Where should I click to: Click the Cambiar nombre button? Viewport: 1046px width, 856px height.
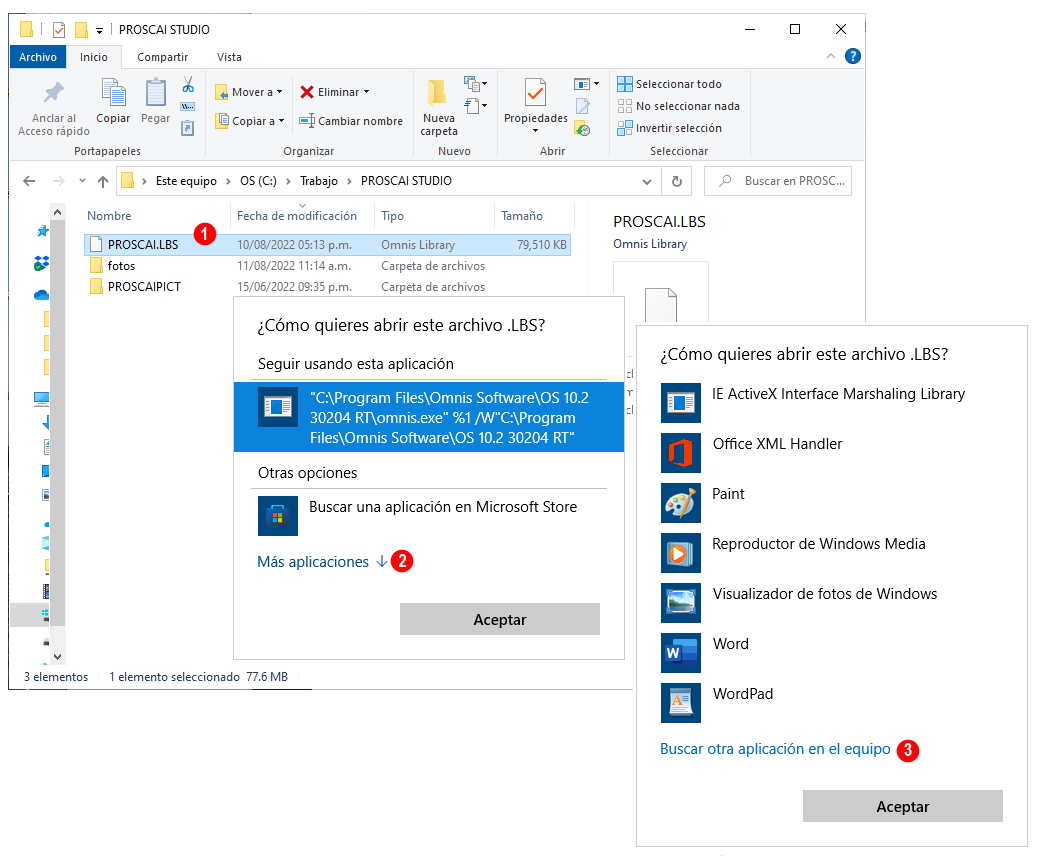point(351,121)
